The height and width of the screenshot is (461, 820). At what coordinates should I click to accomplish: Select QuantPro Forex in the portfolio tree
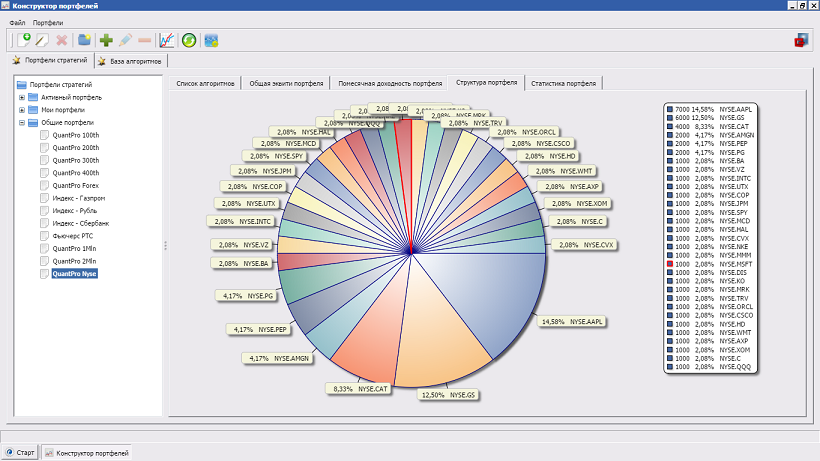(75, 185)
